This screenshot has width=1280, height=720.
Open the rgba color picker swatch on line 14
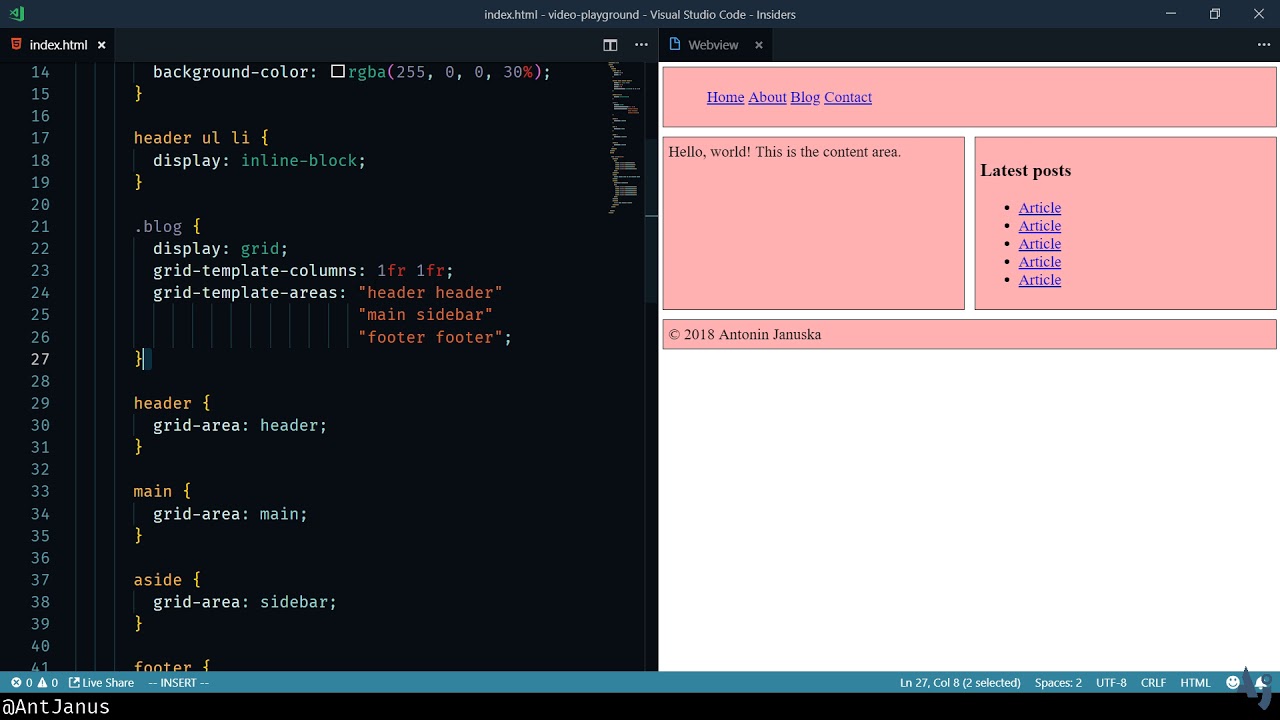pos(338,72)
